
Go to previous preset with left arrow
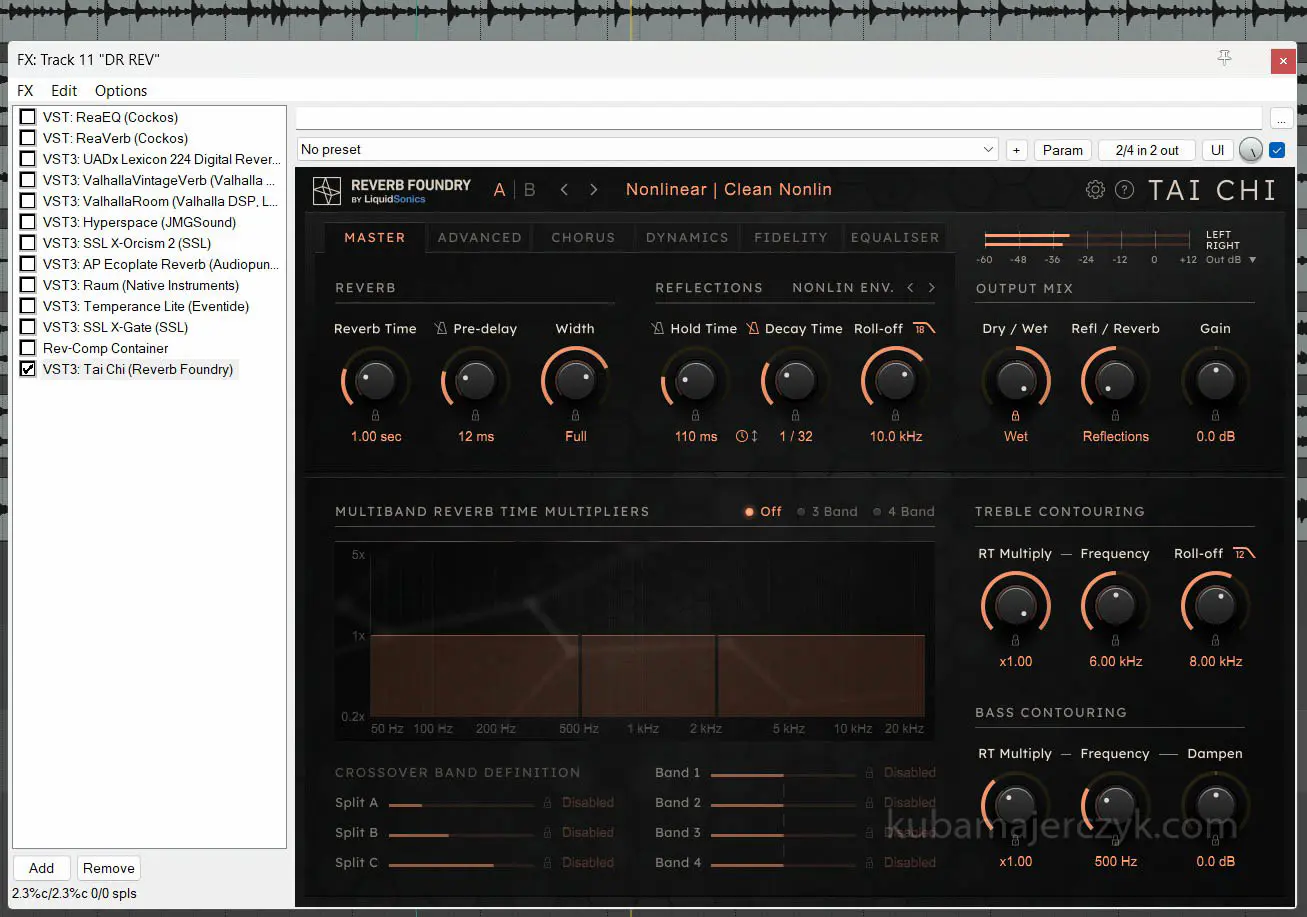coord(564,190)
